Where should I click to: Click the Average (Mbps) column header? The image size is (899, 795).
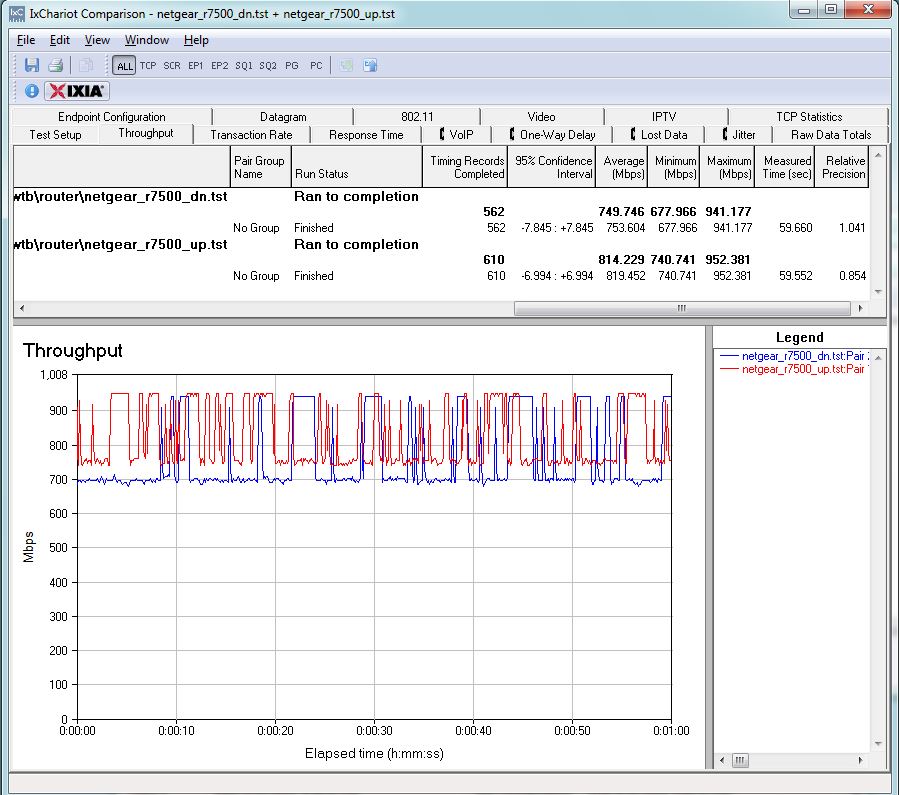(x=622, y=167)
